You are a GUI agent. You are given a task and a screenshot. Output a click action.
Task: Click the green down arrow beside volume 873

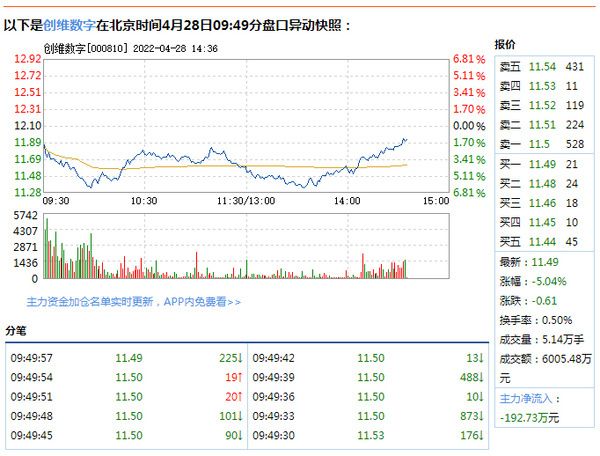click(484, 415)
